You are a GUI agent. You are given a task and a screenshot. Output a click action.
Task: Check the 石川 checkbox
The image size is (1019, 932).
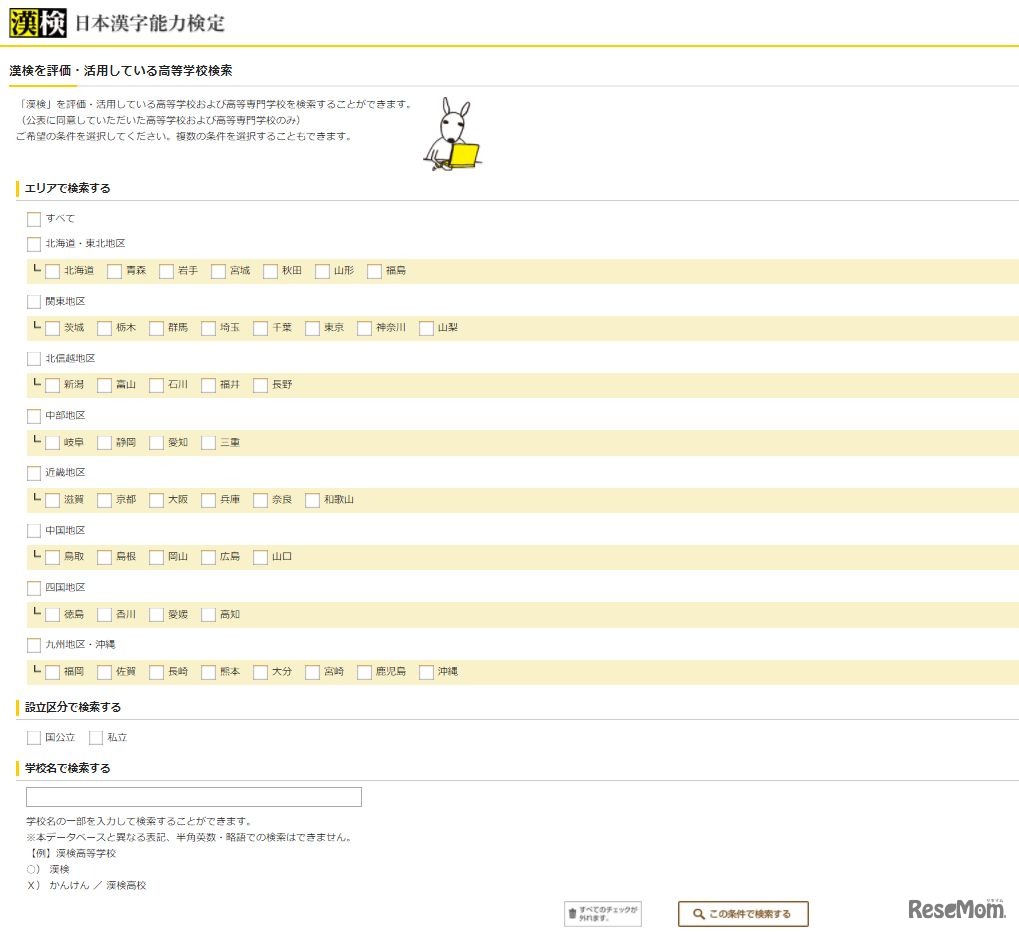click(x=157, y=385)
